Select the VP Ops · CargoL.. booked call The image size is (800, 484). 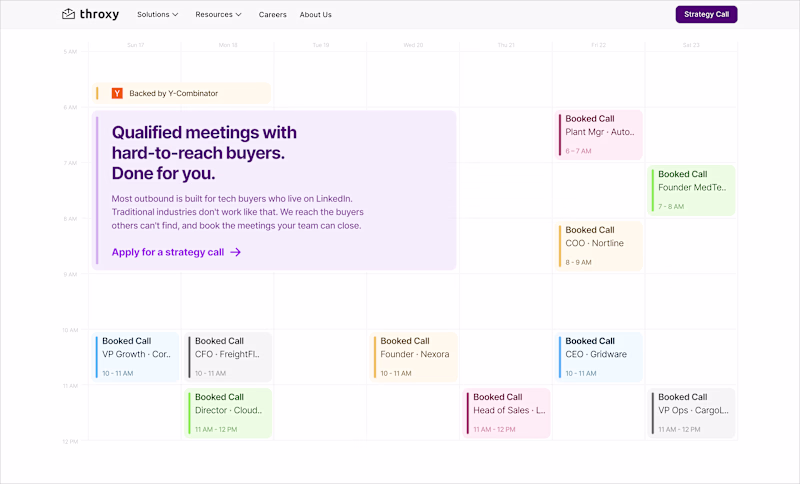click(691, 413)
